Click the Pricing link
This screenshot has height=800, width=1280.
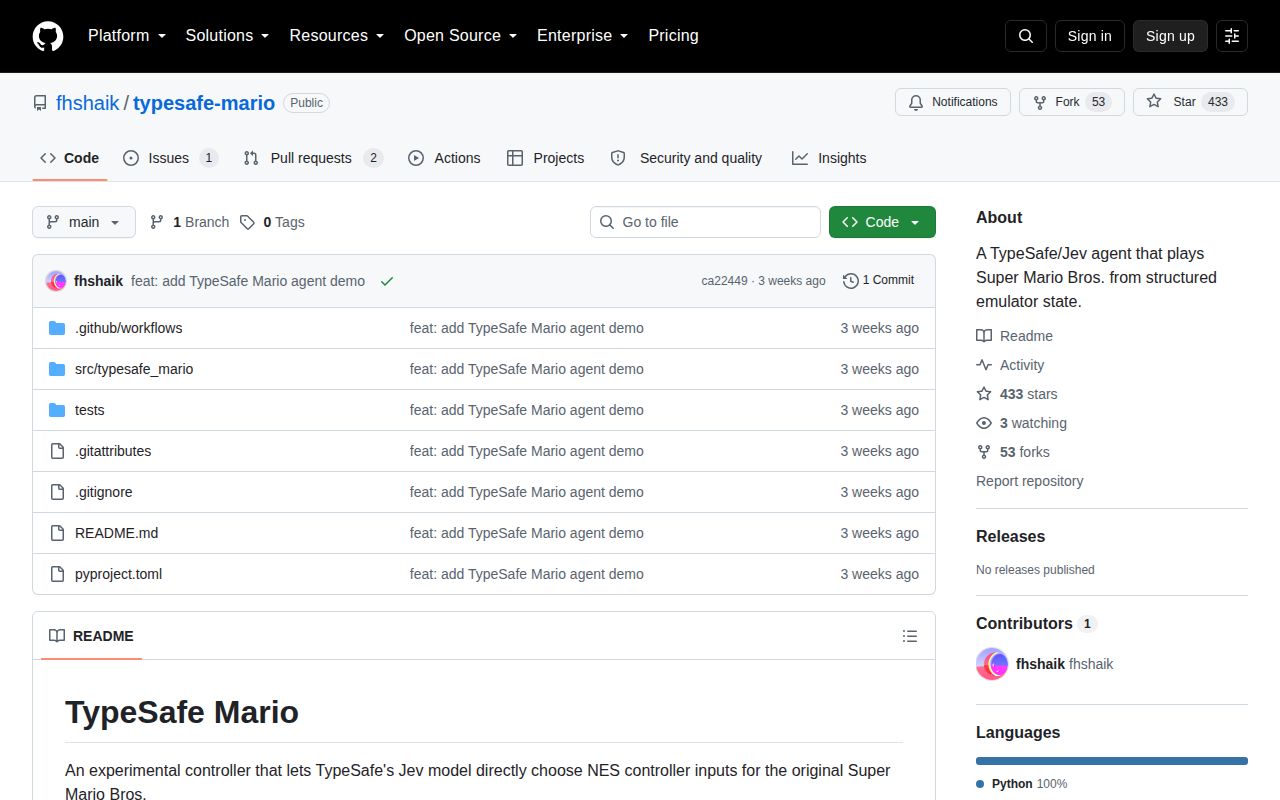click(673, 36)
